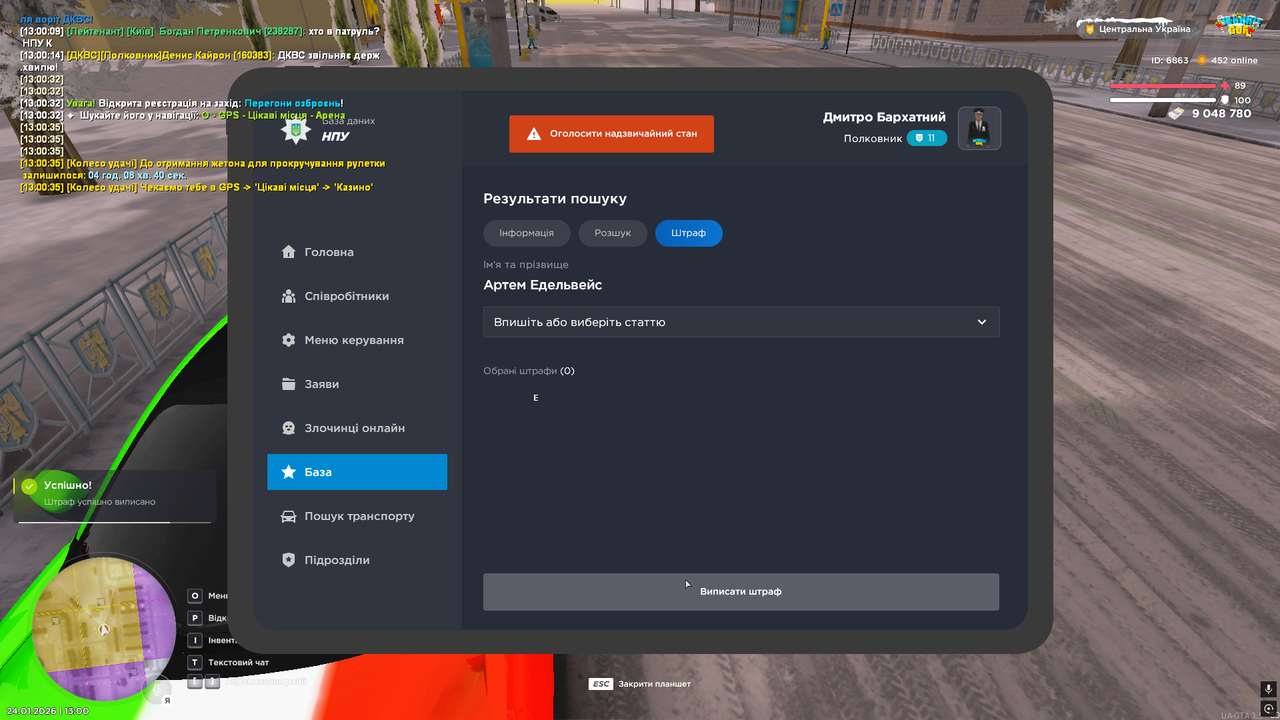The height and width of the screenshot is (720, 1280).
Task: Click the Результати пошуку heading
Action: pyautogui.click(x=555, y=199)
